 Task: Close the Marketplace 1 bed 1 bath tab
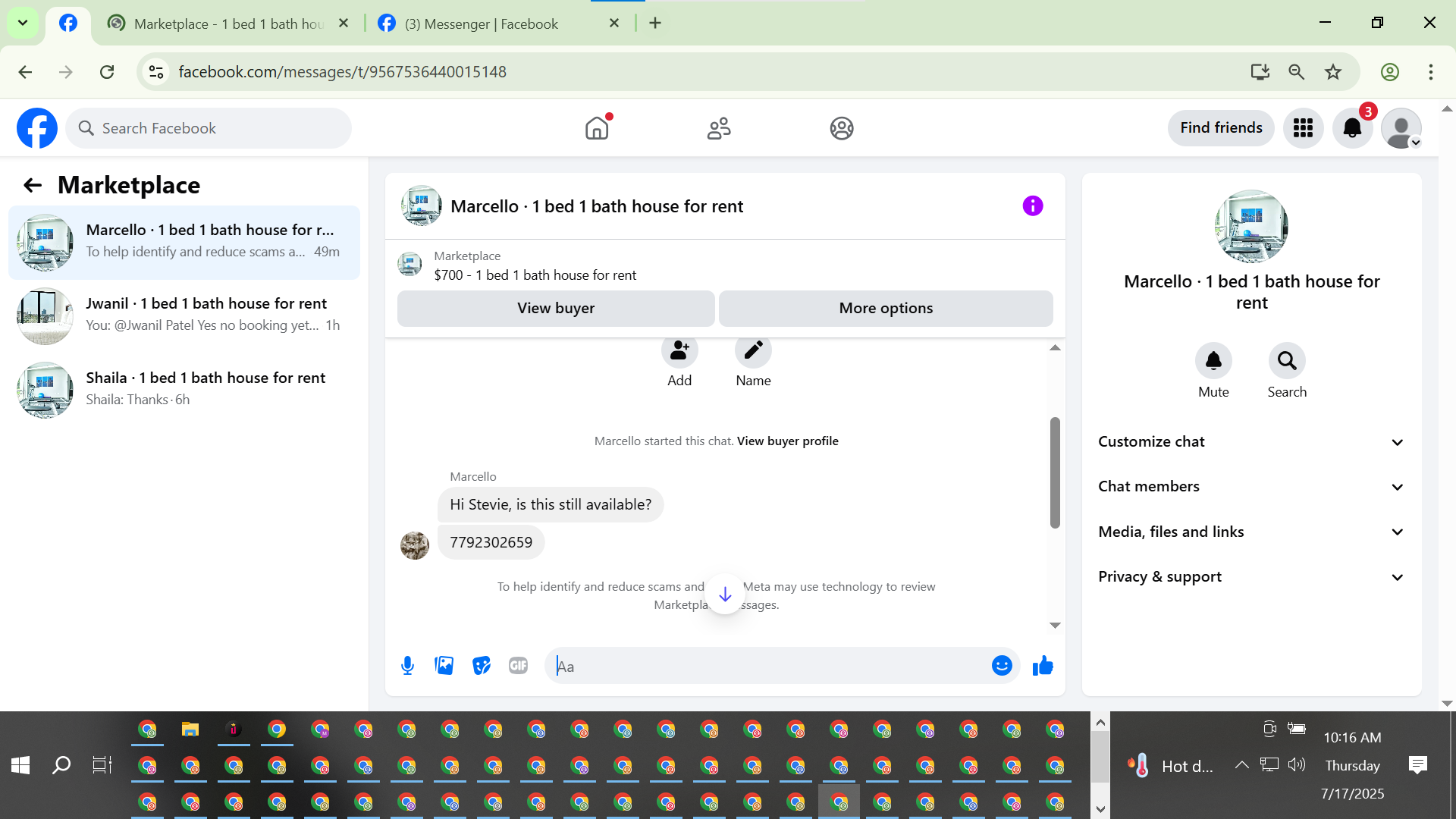click(x=344, y=24)
